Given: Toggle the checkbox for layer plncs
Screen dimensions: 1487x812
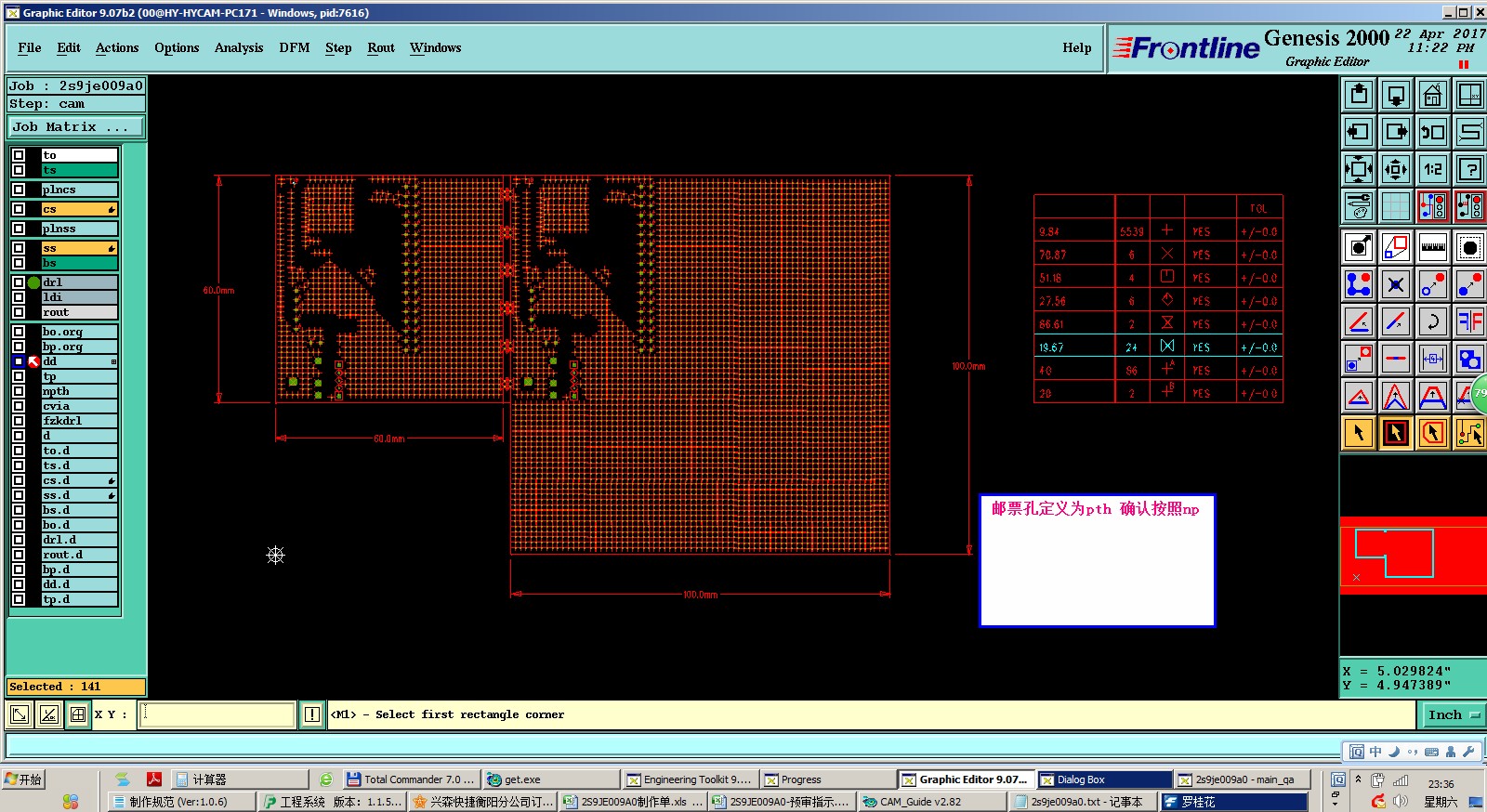Looking at the screenshot, I should coord(19,190).
